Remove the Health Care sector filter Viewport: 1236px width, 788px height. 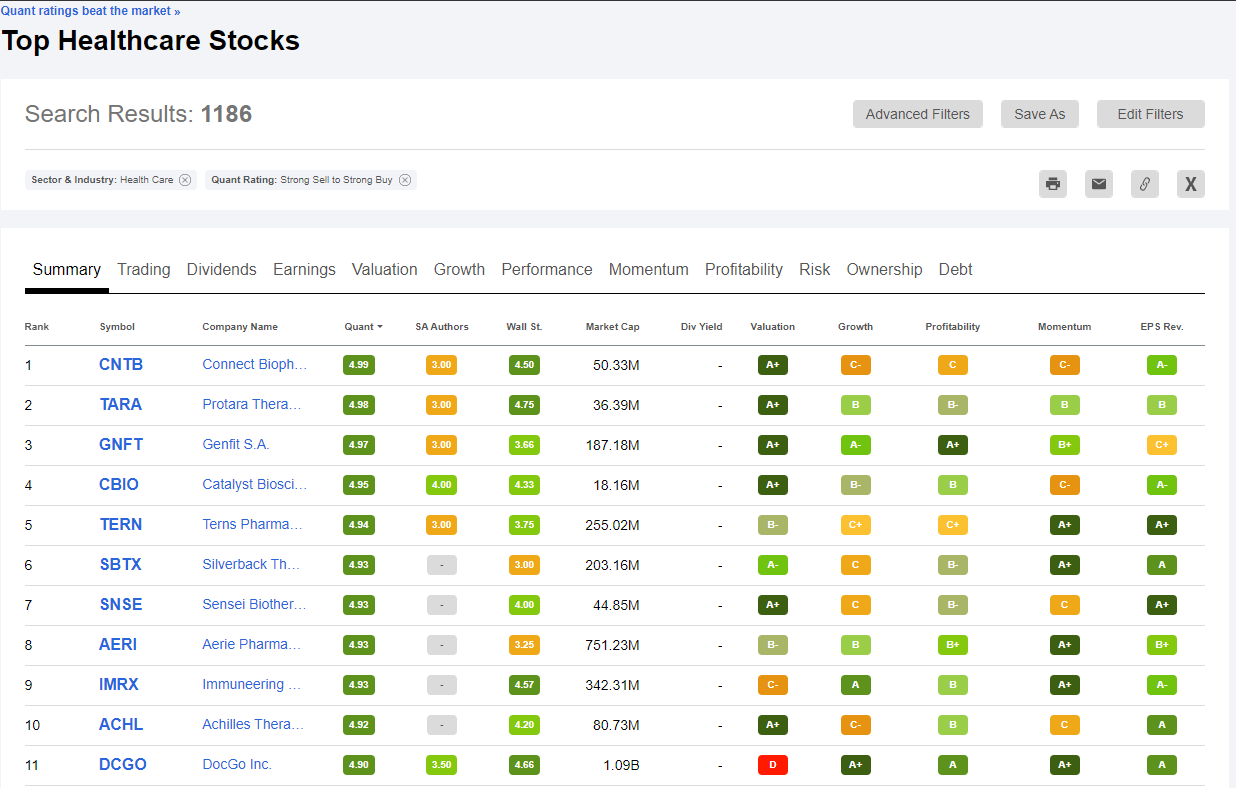point(185,180)
